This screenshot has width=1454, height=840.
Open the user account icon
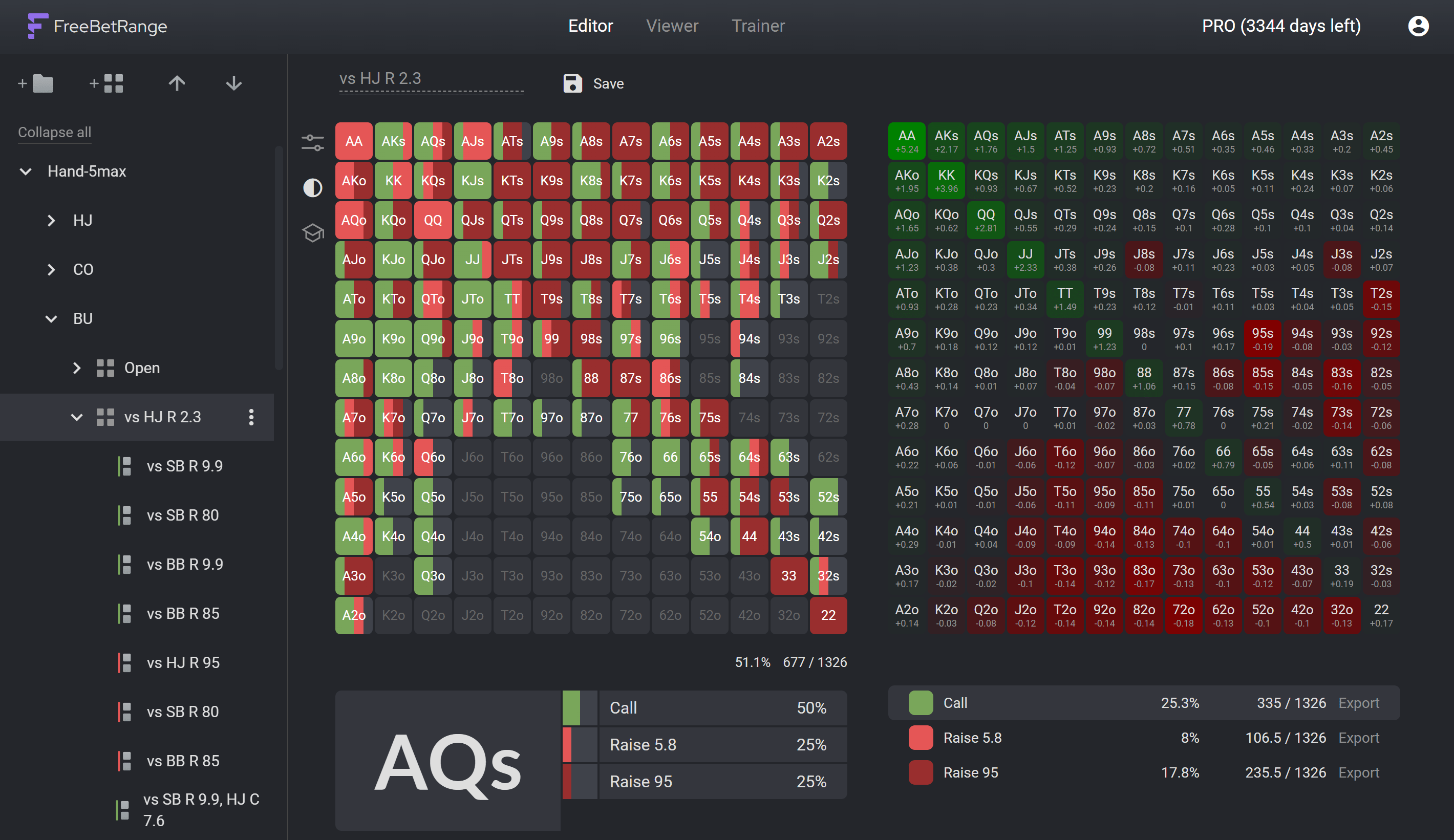point(1418,26)
